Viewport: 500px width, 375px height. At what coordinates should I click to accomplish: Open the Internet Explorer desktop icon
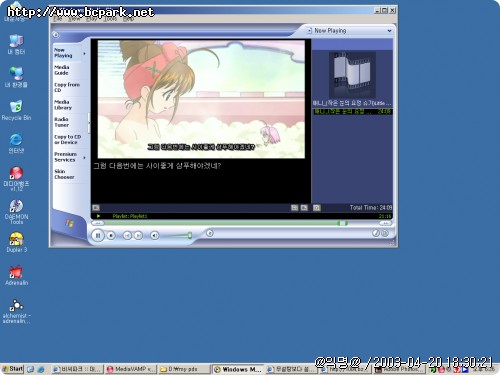point(16,144)
